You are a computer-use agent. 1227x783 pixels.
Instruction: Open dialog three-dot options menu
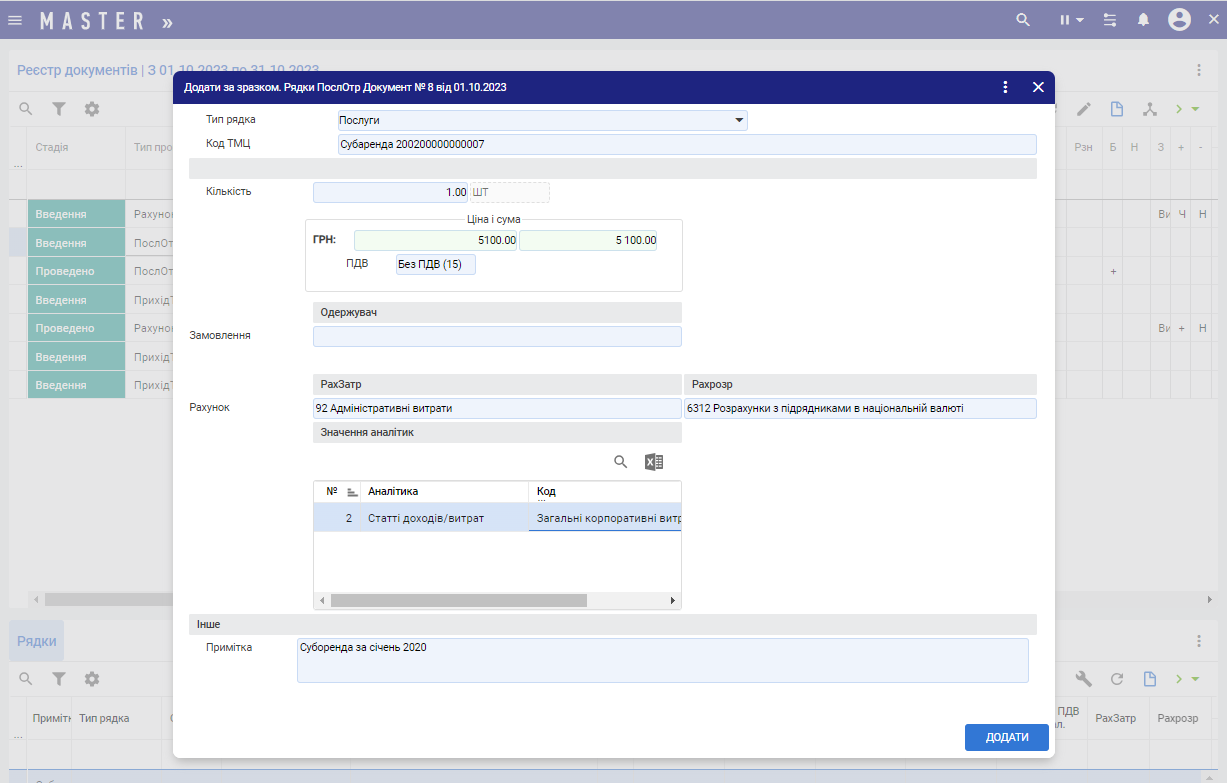pyautogui.click(x=1005, y=87)
